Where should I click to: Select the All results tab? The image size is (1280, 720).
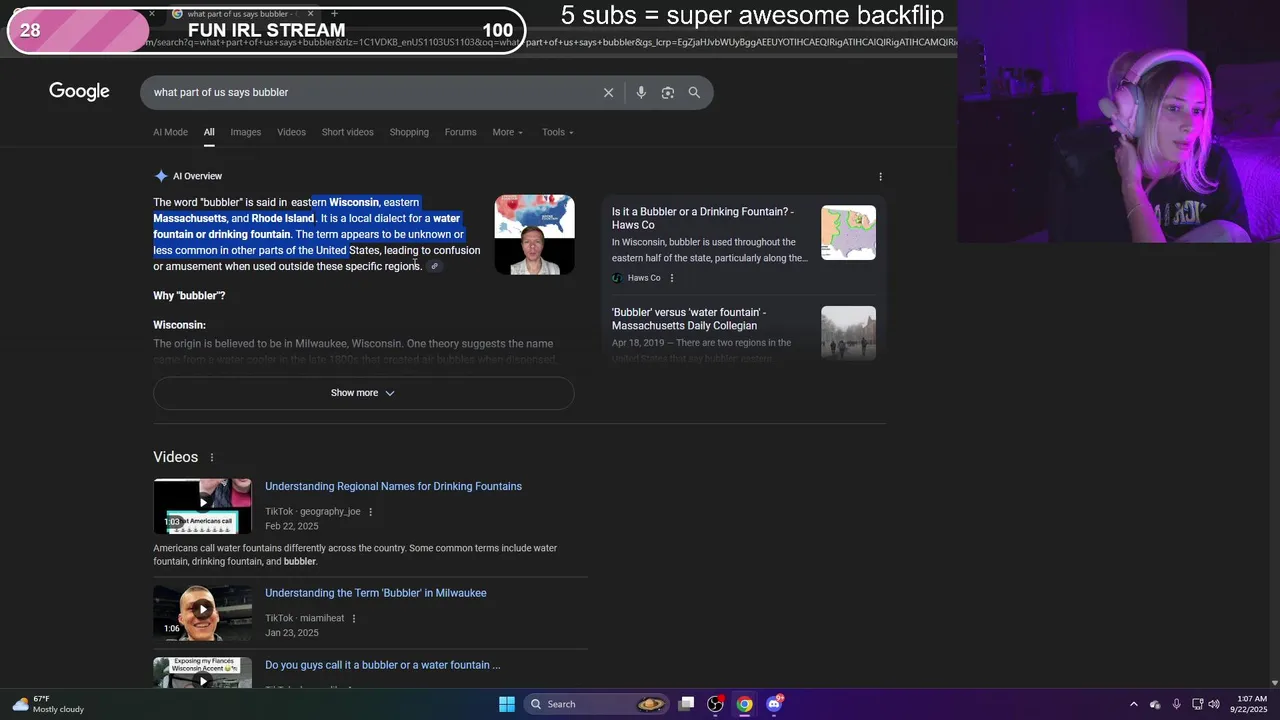[x=209, y=132]
